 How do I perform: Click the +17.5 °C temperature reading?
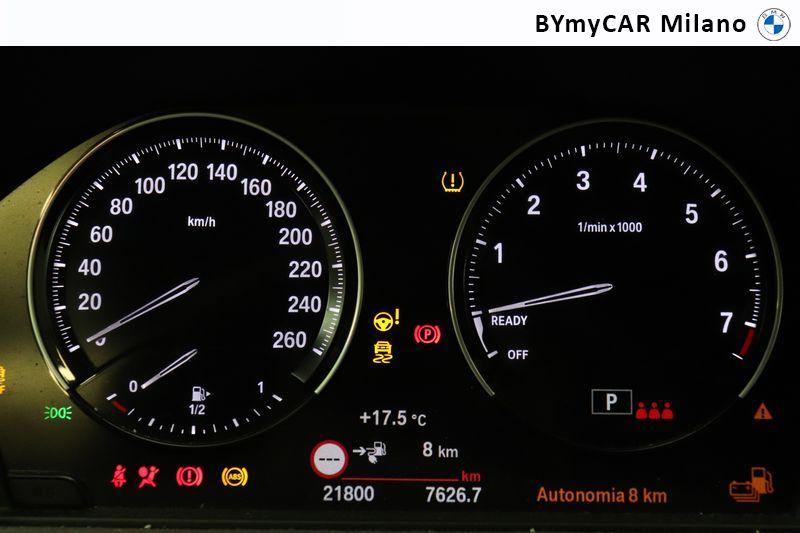pos(393,418)
